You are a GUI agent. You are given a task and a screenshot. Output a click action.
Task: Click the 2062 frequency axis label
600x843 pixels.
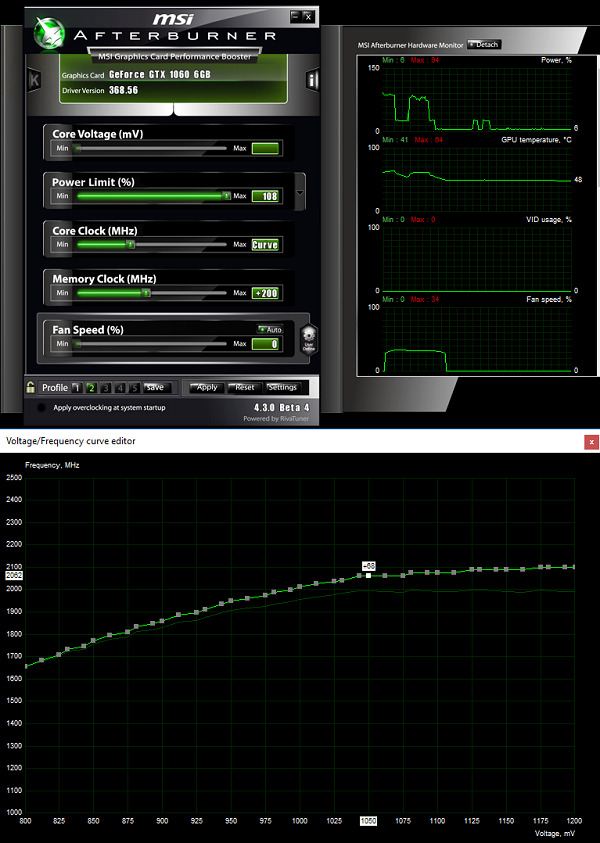coord(14,575)
